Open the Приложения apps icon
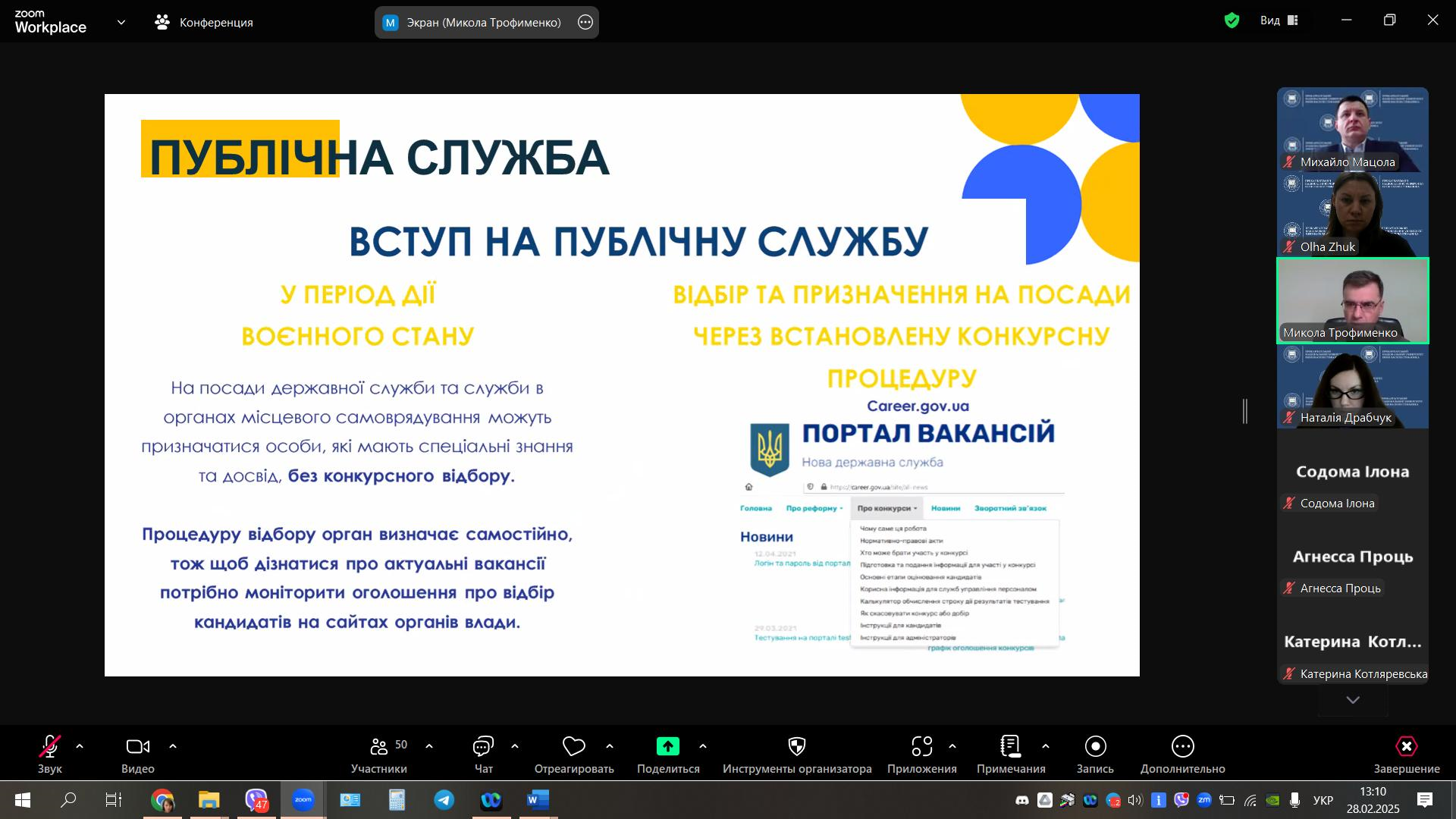 tap(921, 748)
